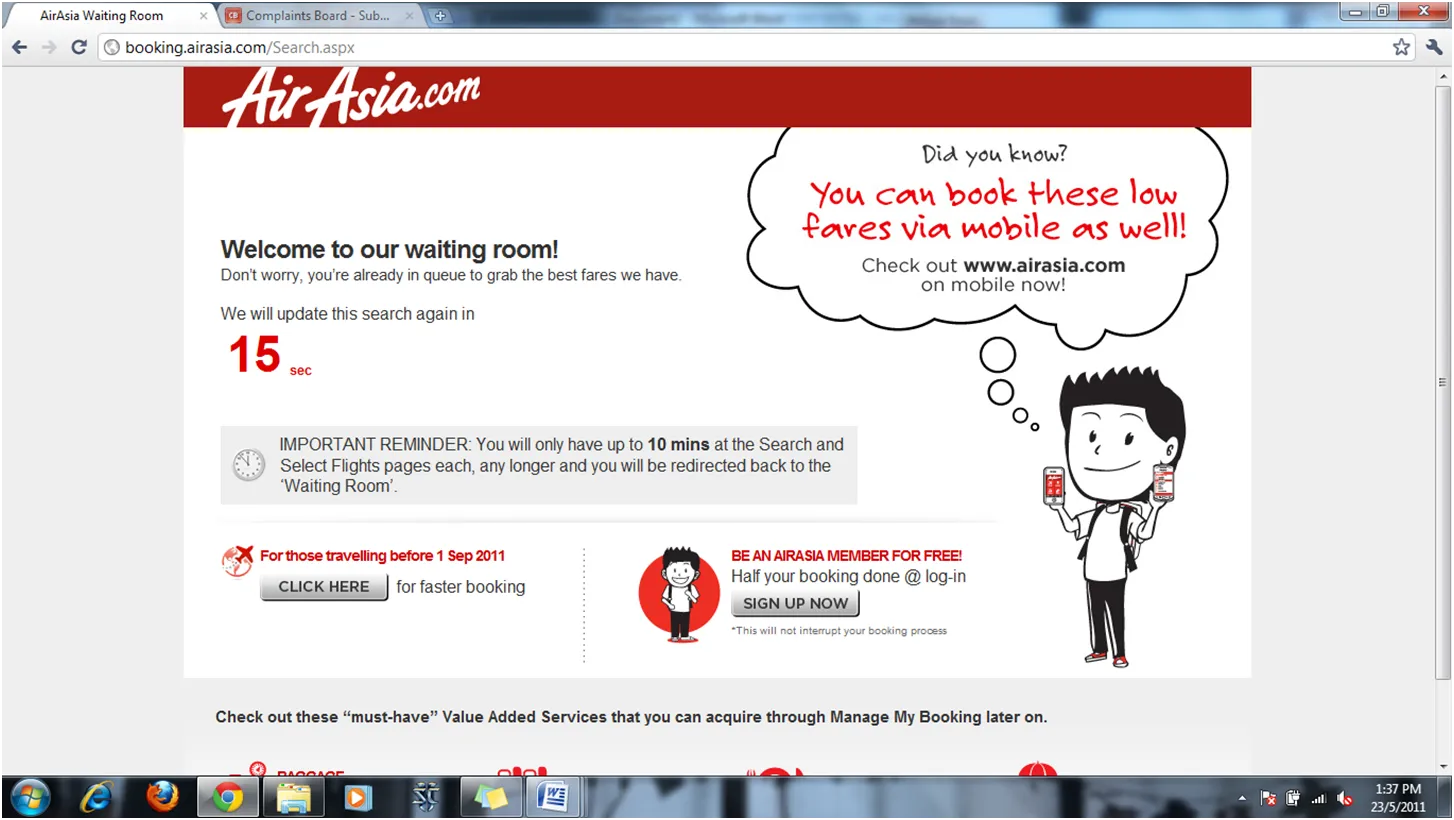Open Windows Media Player from taskbar
The width and height of the screenshot is (1454, 820).
[x=357, y=797]
